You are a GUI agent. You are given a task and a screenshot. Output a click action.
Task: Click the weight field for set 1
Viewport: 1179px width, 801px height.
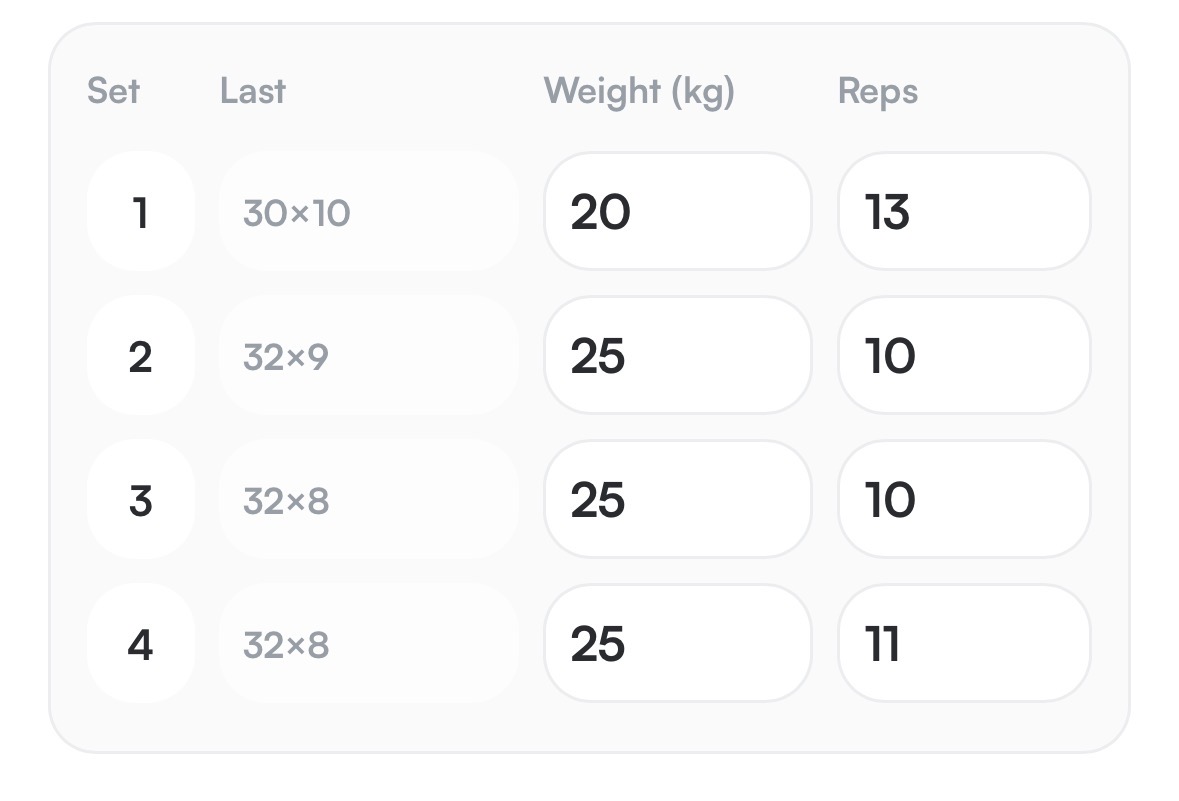click(677, 211)
